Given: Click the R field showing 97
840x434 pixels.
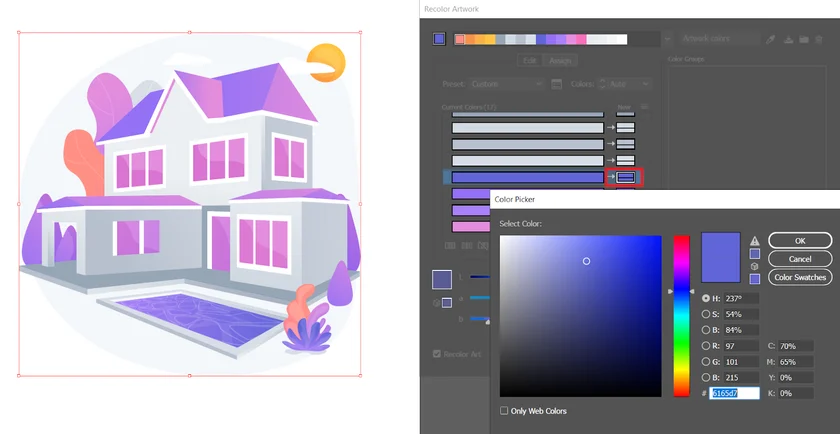Looking at the screenshot, I should (742, 346).
